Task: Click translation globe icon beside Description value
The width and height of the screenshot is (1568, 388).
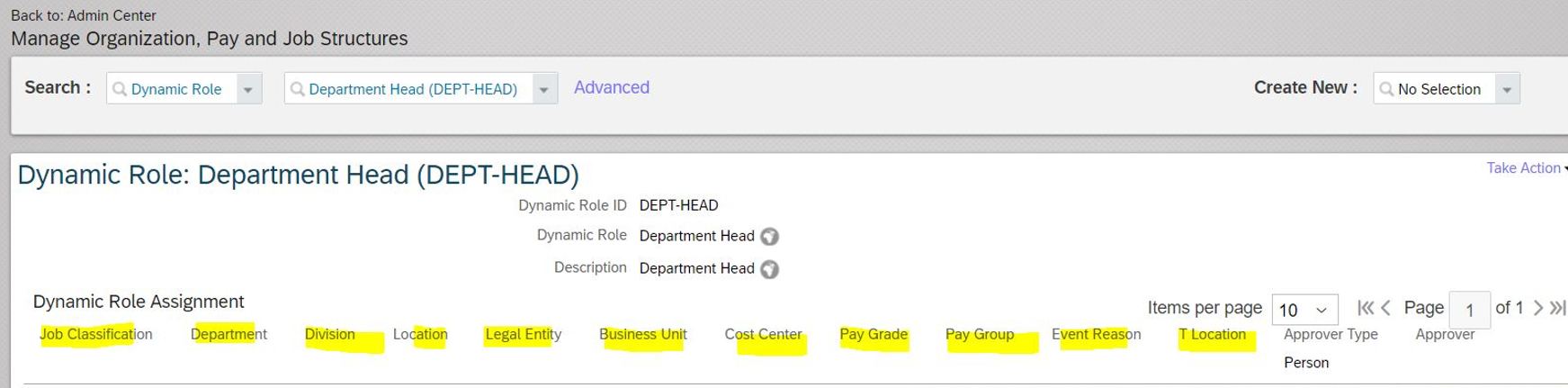Action: tap(769, 269)
